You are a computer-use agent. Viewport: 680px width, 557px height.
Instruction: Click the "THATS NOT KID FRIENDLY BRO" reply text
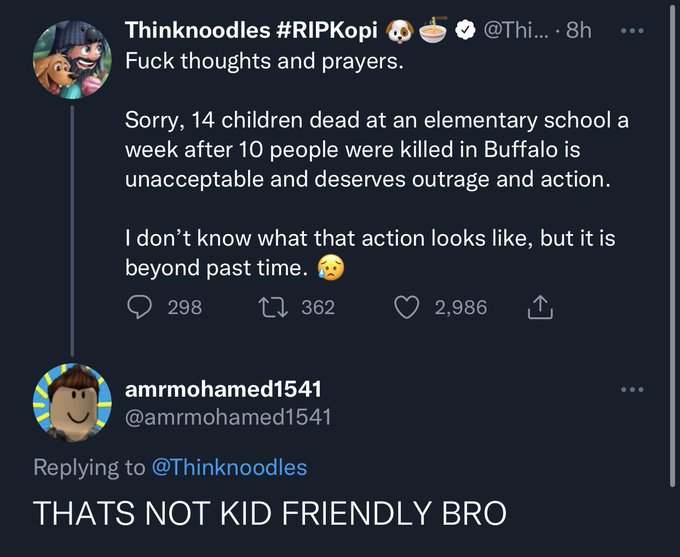pos(270,512)
